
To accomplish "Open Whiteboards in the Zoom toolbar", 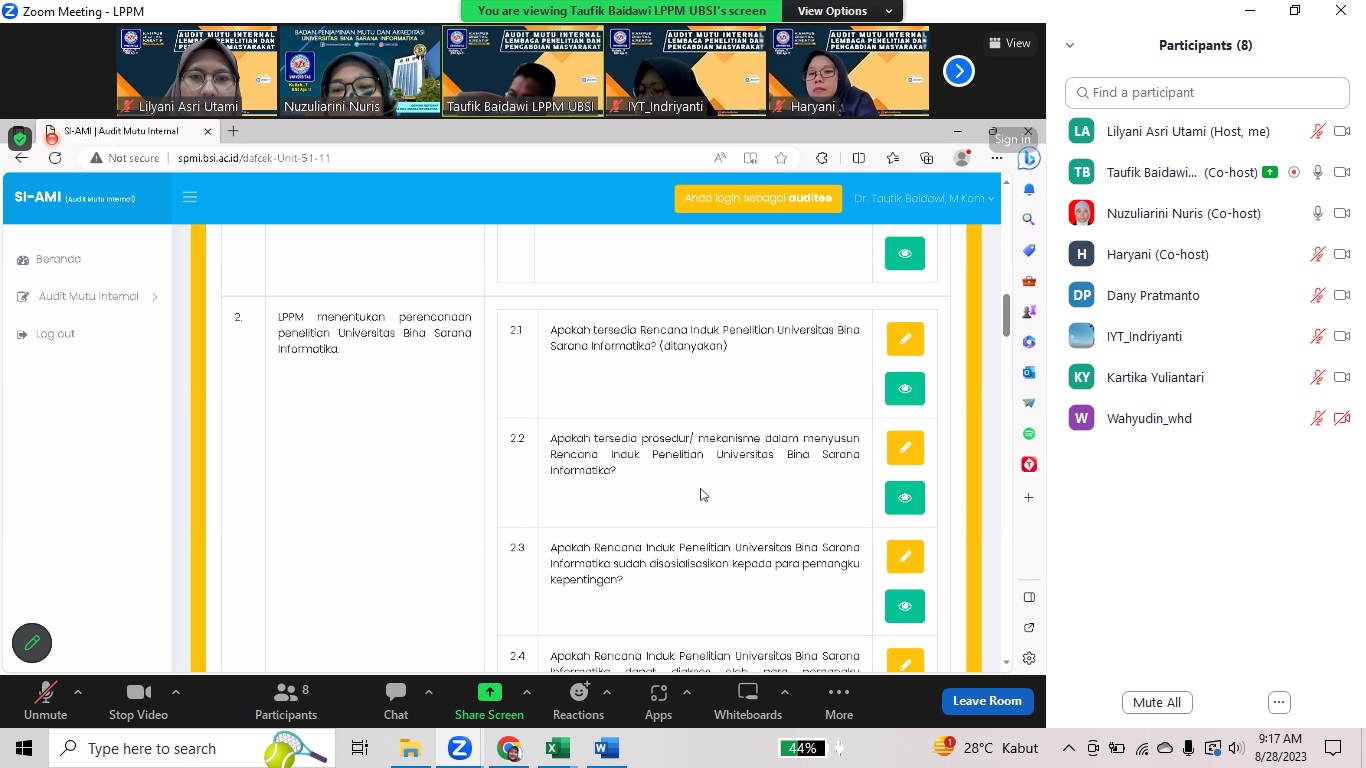I will tap(748, 701).
